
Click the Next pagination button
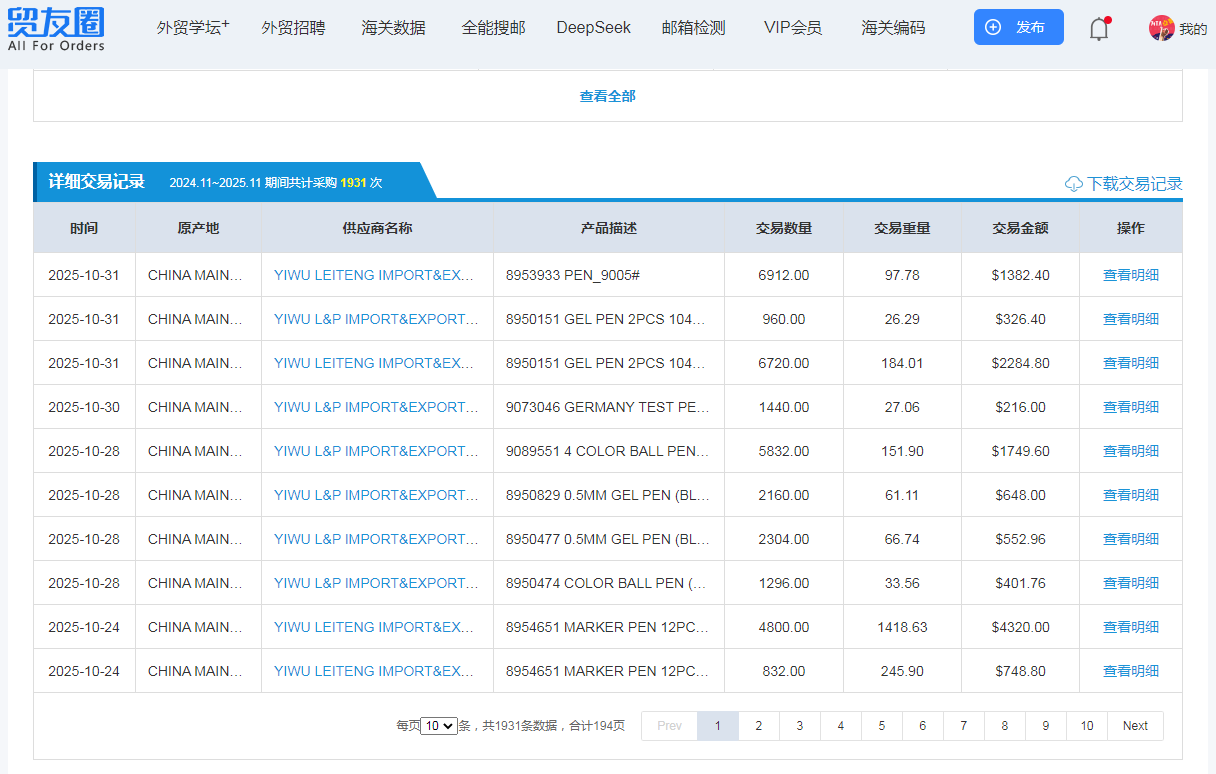click(x=1134, y=726)
